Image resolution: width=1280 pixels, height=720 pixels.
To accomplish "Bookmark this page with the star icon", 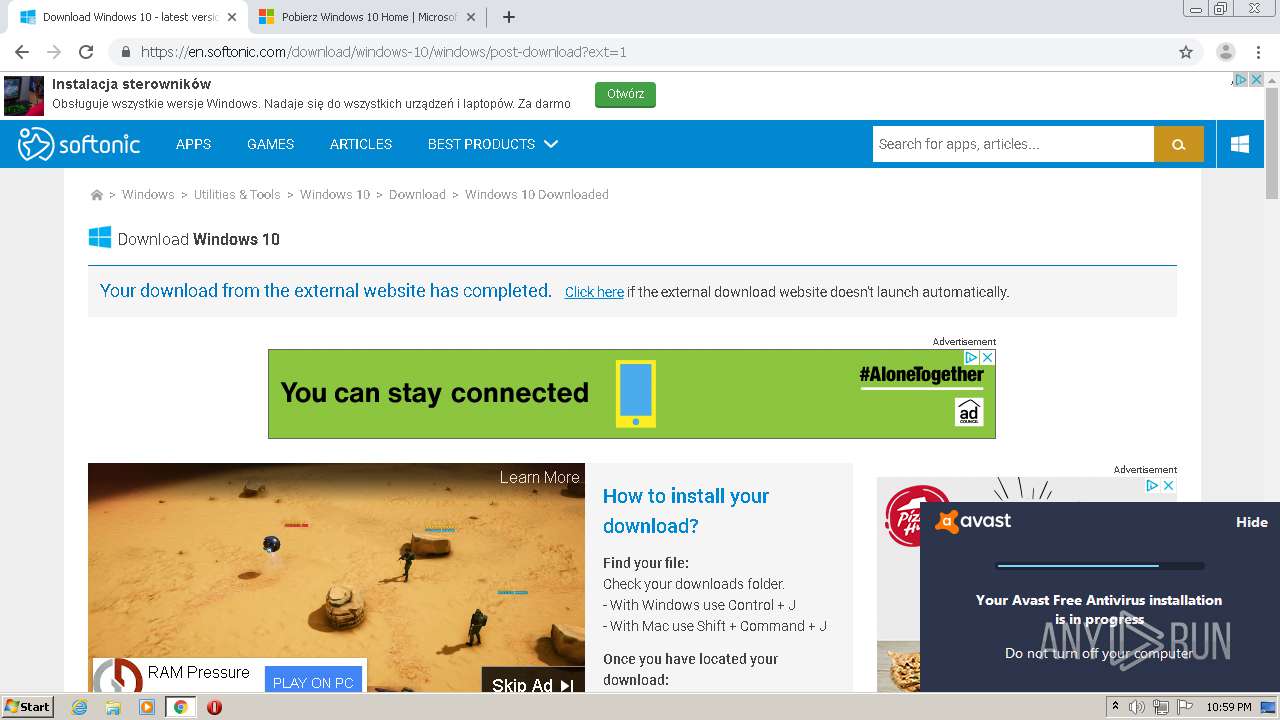I will pos(1186,52).
